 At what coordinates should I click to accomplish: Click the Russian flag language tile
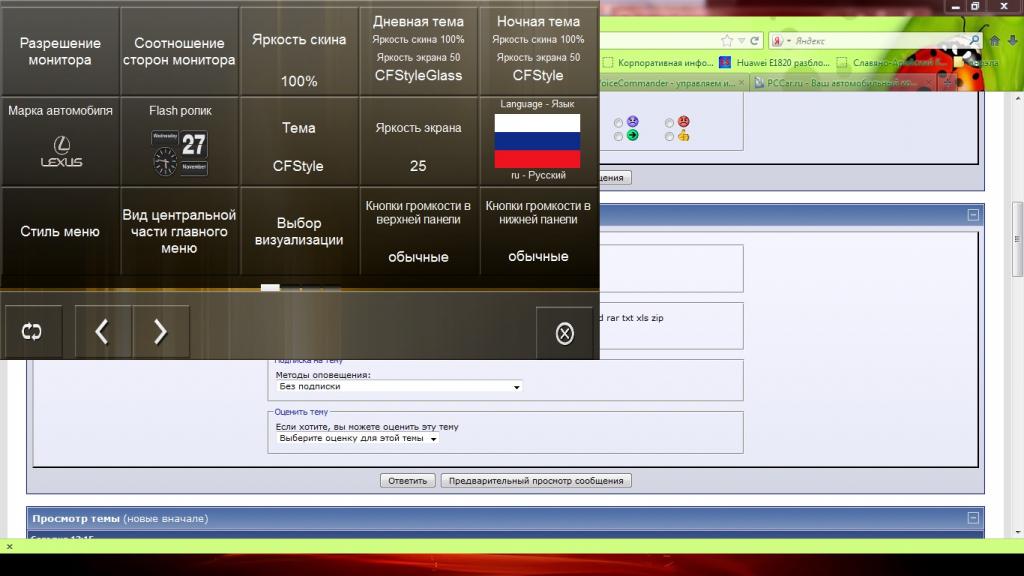coord(538,141)
